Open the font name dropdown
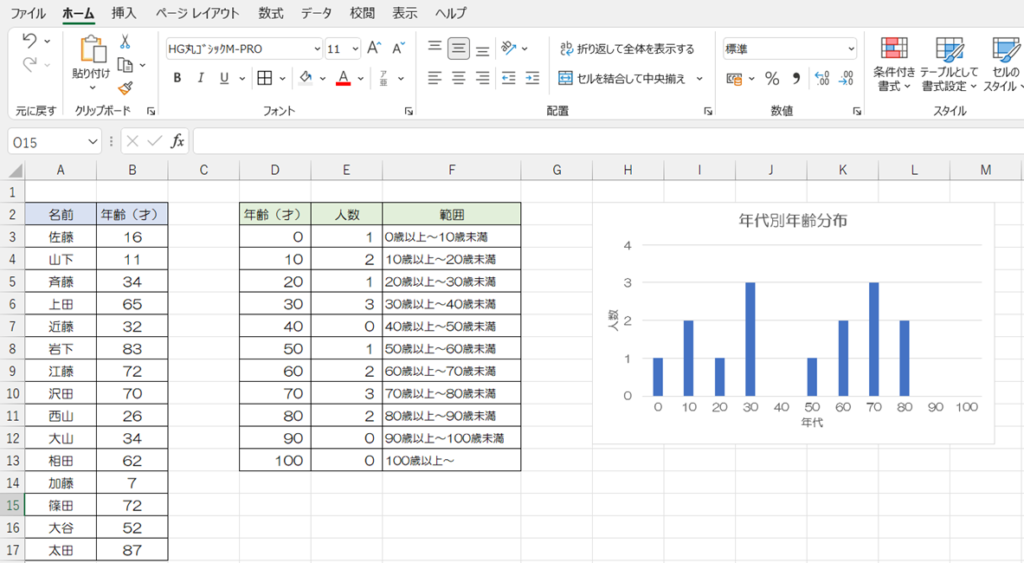The width and height of the screenshot is (1024, 563). click(317, 48)
